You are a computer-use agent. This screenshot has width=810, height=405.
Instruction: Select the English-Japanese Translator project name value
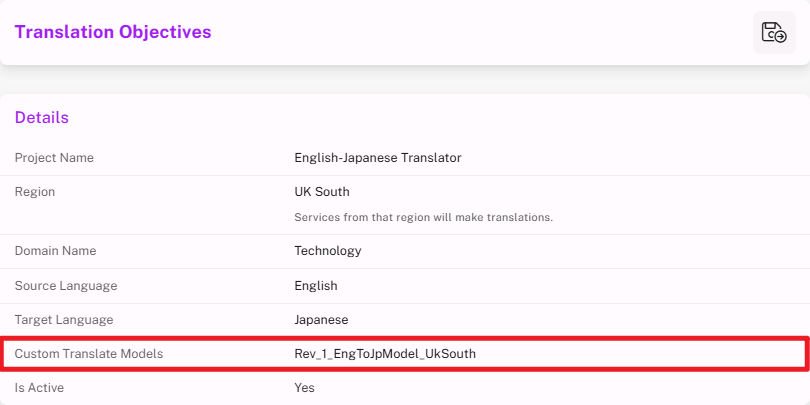click(x=377, y=158)
